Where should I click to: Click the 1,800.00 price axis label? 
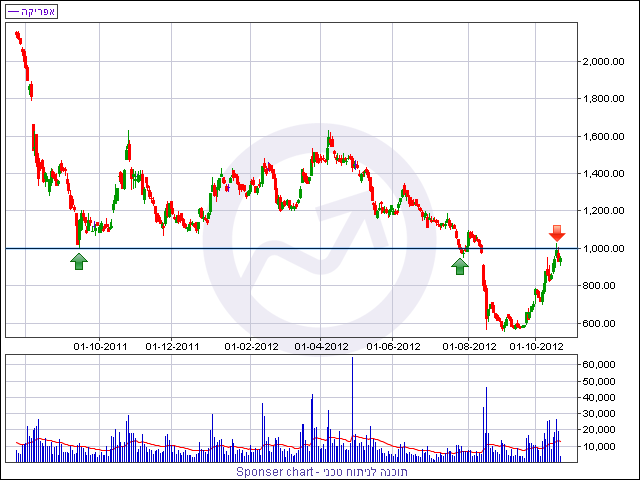[604, 99]
